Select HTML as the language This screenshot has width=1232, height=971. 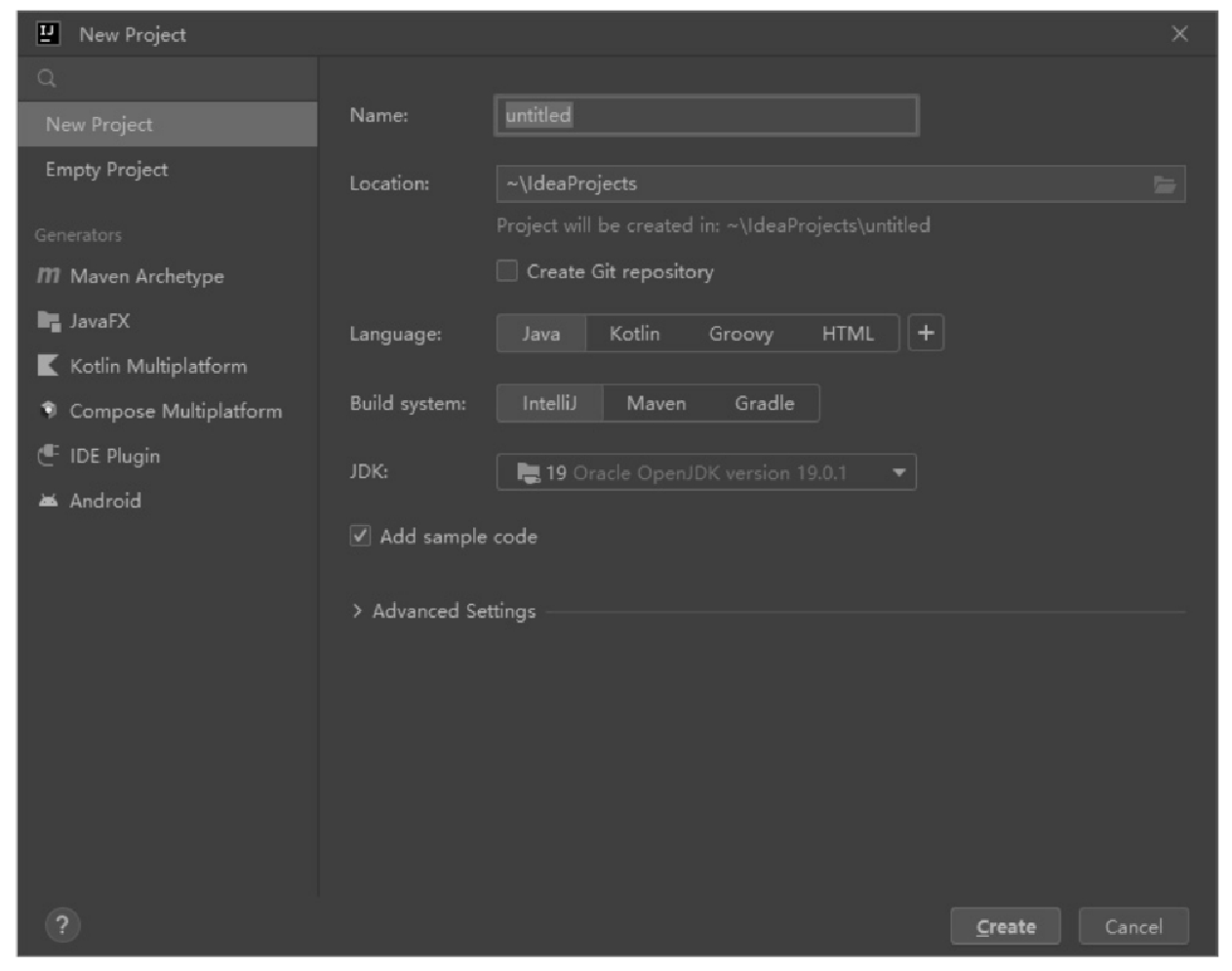point(848,334)
